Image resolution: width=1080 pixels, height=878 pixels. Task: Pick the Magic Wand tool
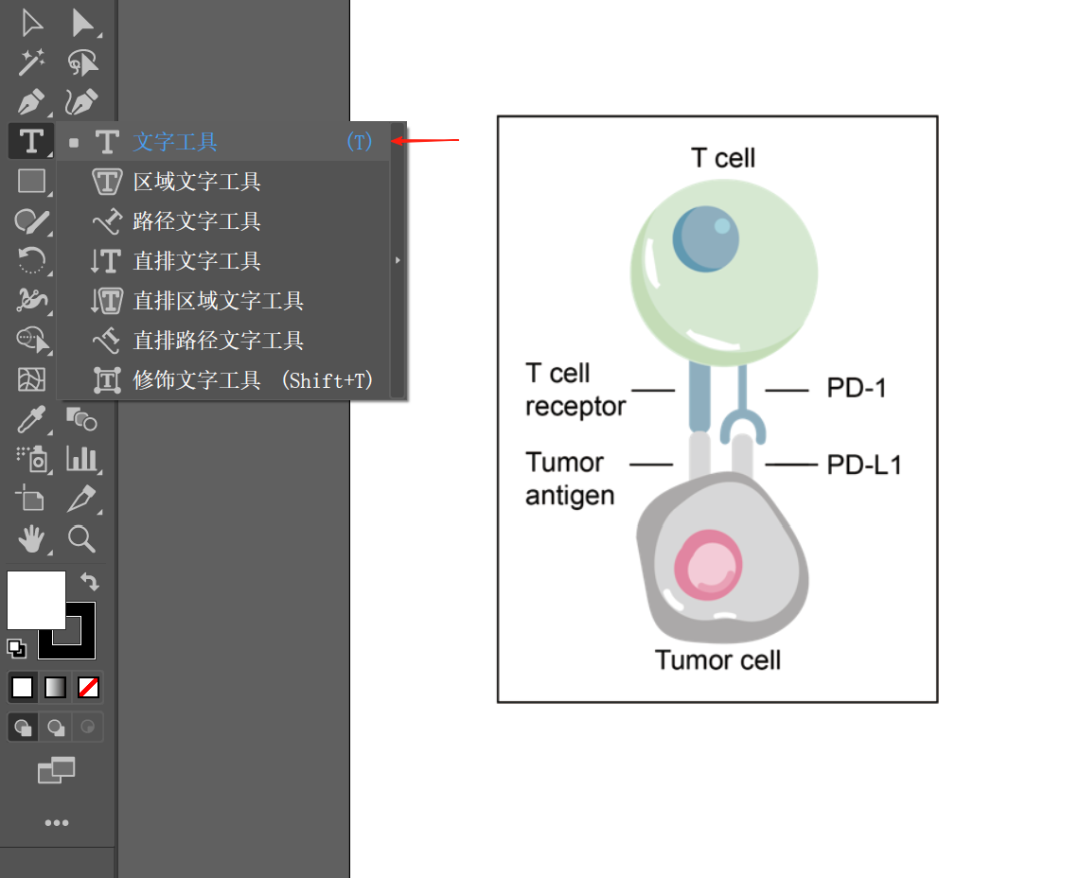[x=32, y=63]
